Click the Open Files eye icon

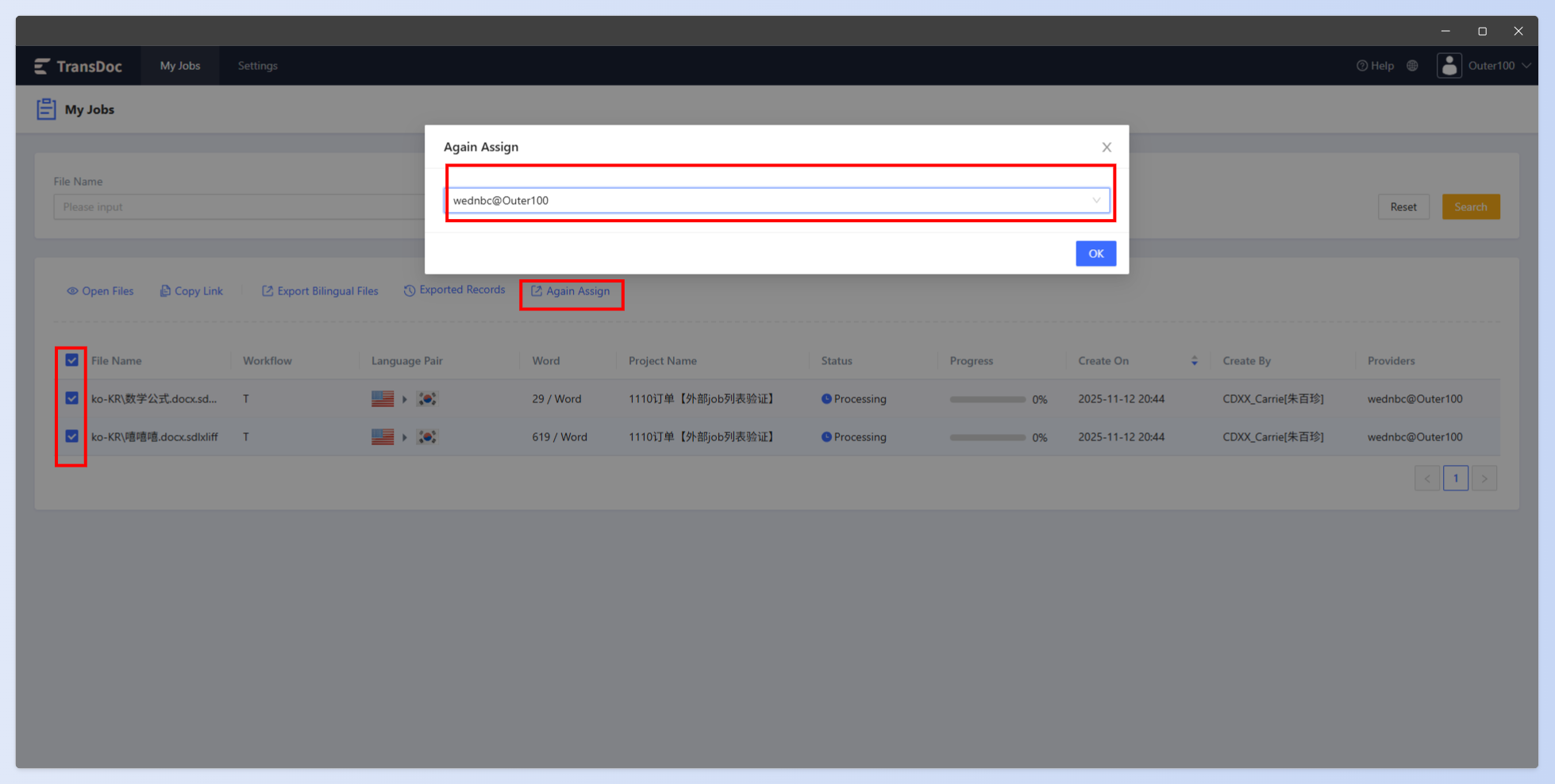[72, 291]
